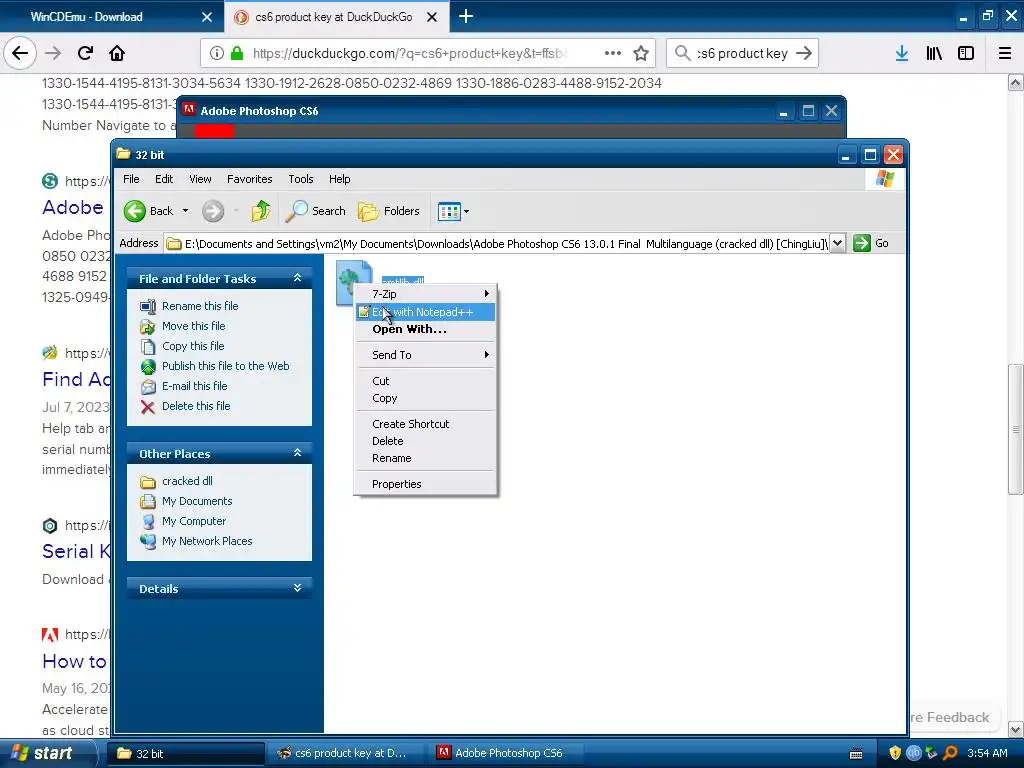Open page actions three-dot menu
The image size is (1024, 768).
click(x=613, y=53)
